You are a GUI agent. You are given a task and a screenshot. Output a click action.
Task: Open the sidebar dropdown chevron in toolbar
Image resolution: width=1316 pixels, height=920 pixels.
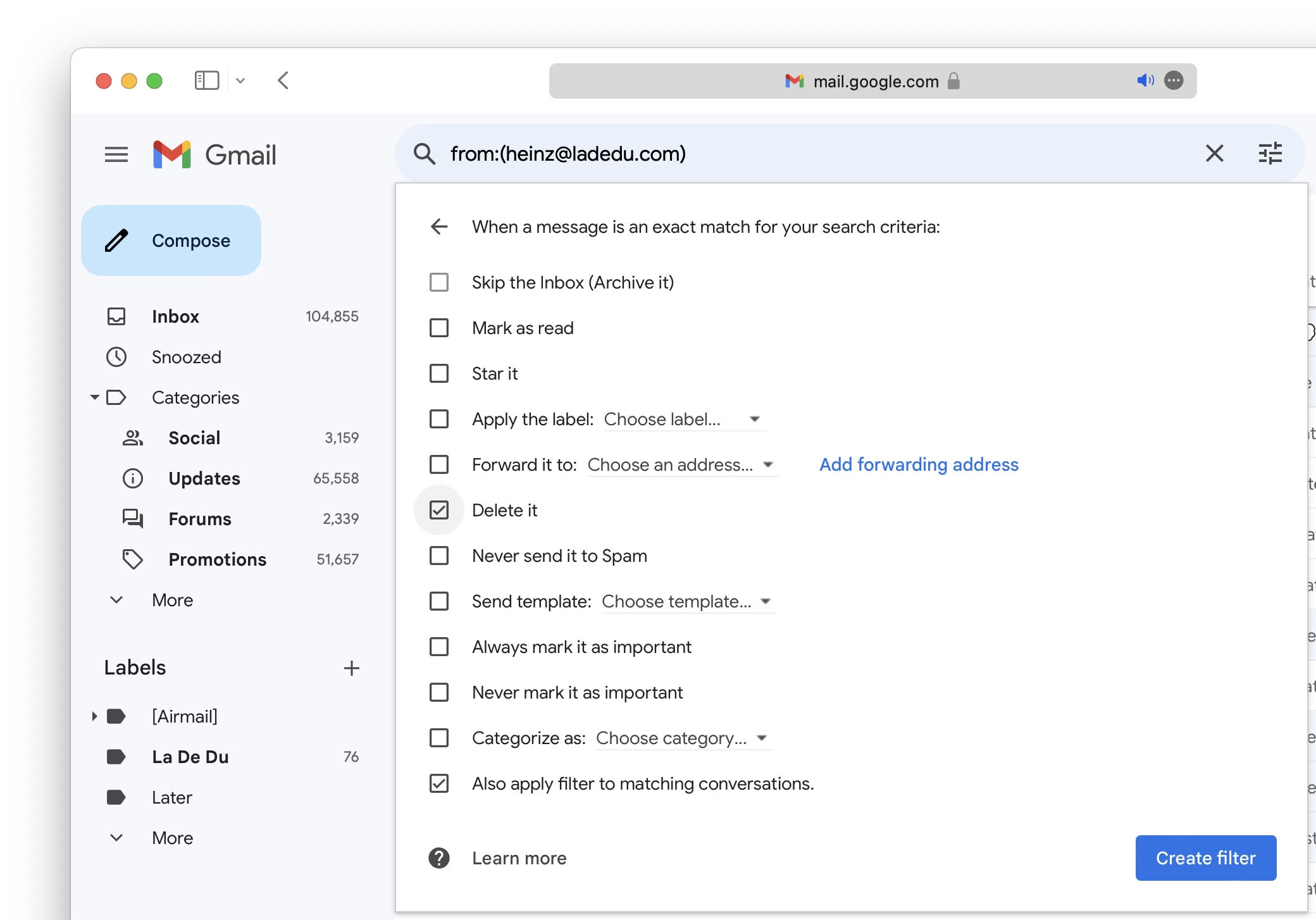(240, 80)
